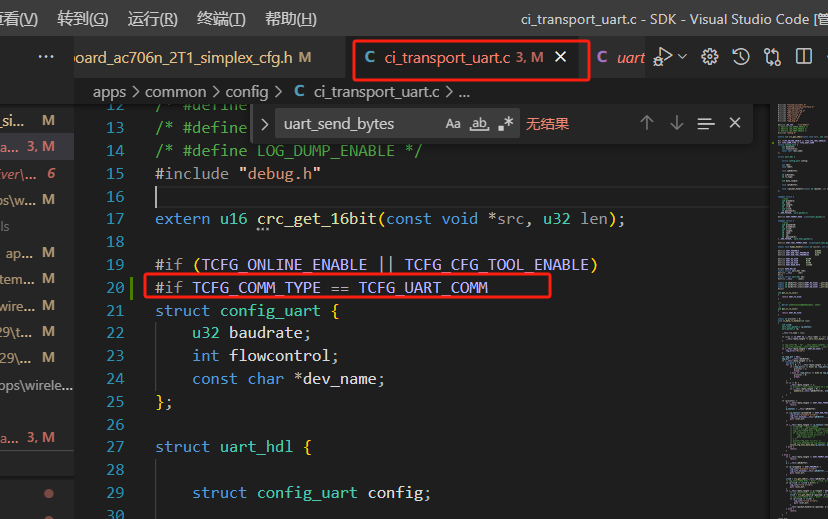
Task: Close the ci_transport_uart.c tab
Action: [x=561, y=56]
